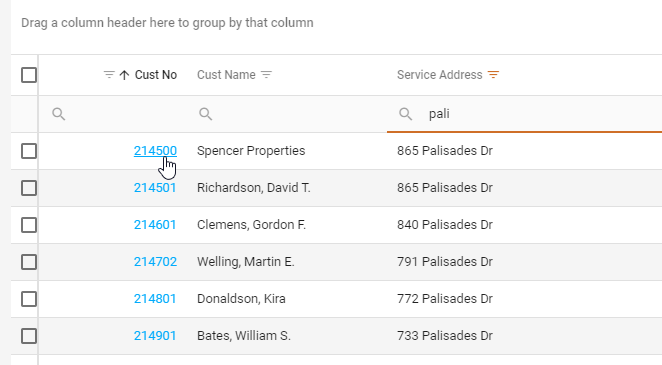Open customer link 214901
Viewport: 662px width, 365px height.
pos(155,336)
